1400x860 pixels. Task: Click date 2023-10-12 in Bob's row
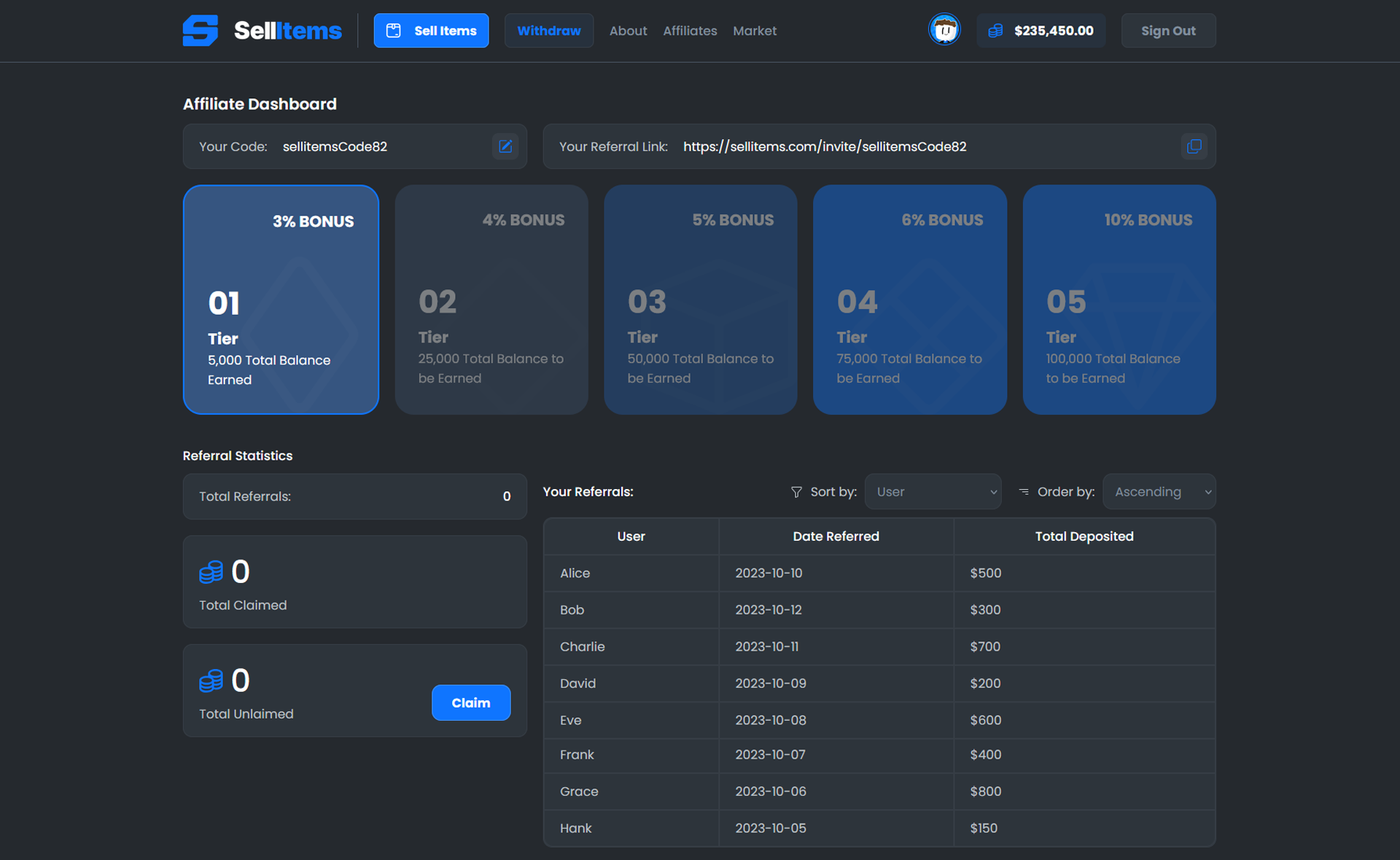tap(769, 610)
